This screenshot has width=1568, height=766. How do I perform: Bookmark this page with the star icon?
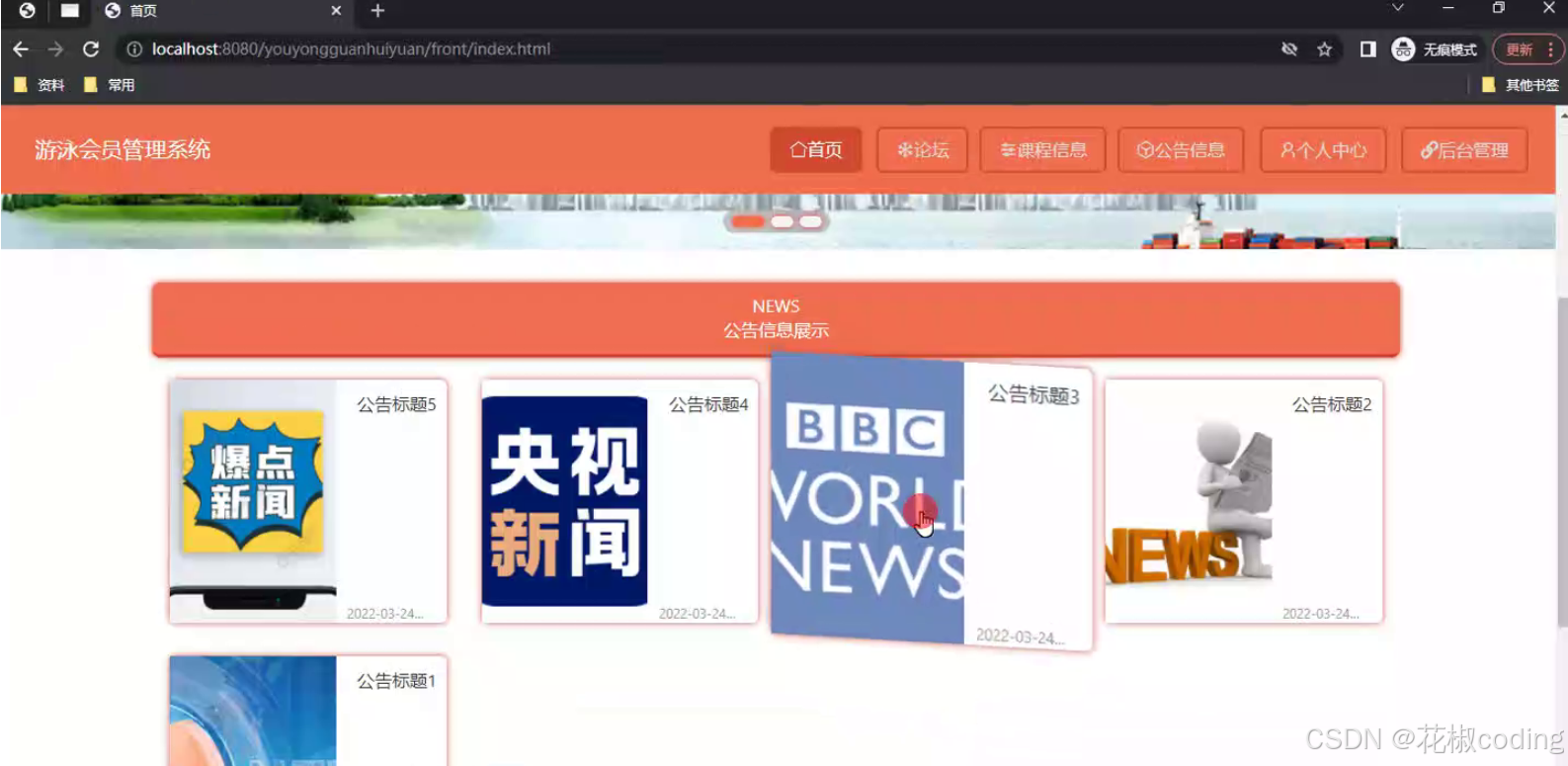(x=1324, y=49)
